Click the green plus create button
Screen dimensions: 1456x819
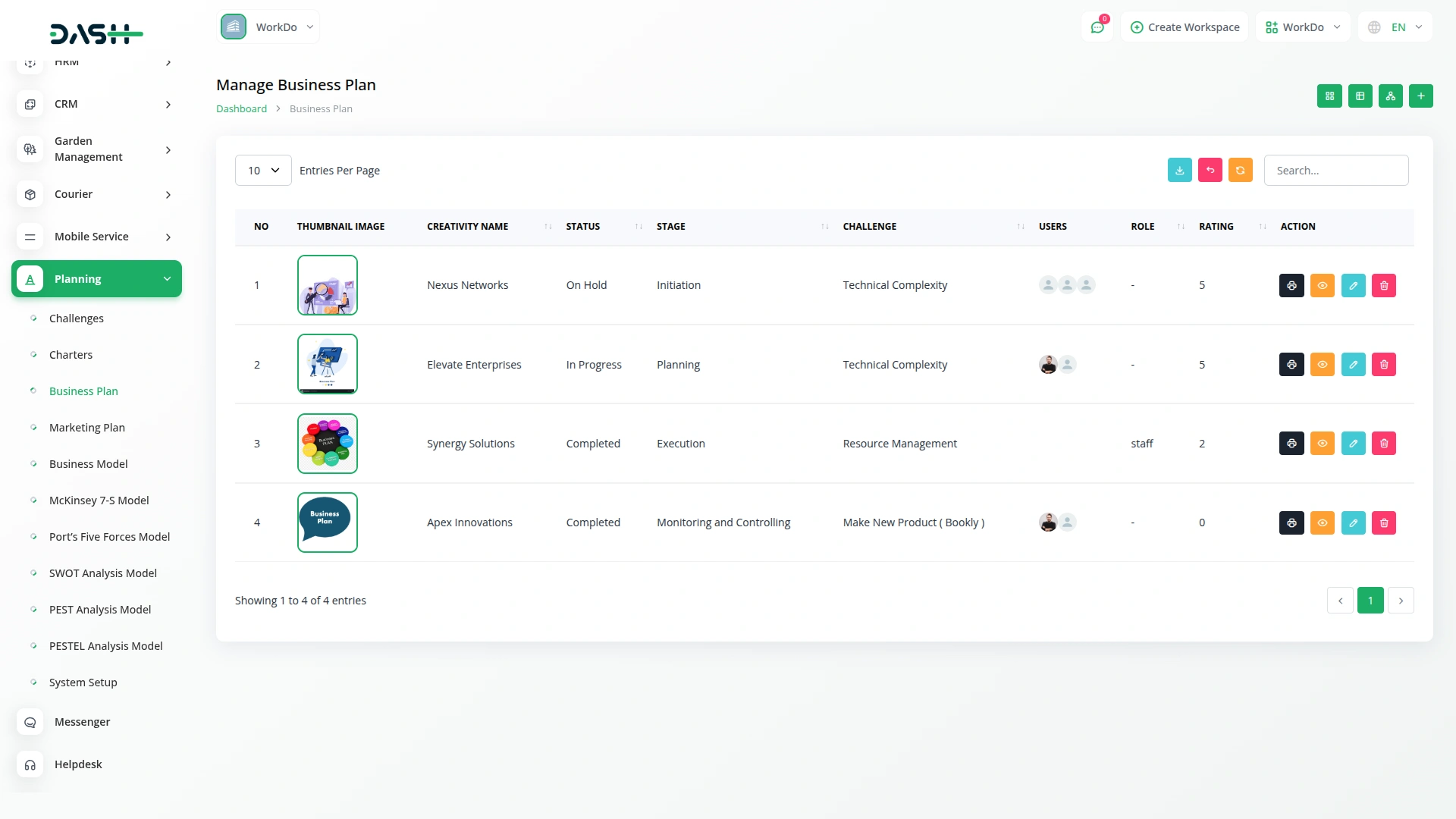[1420, 96]
